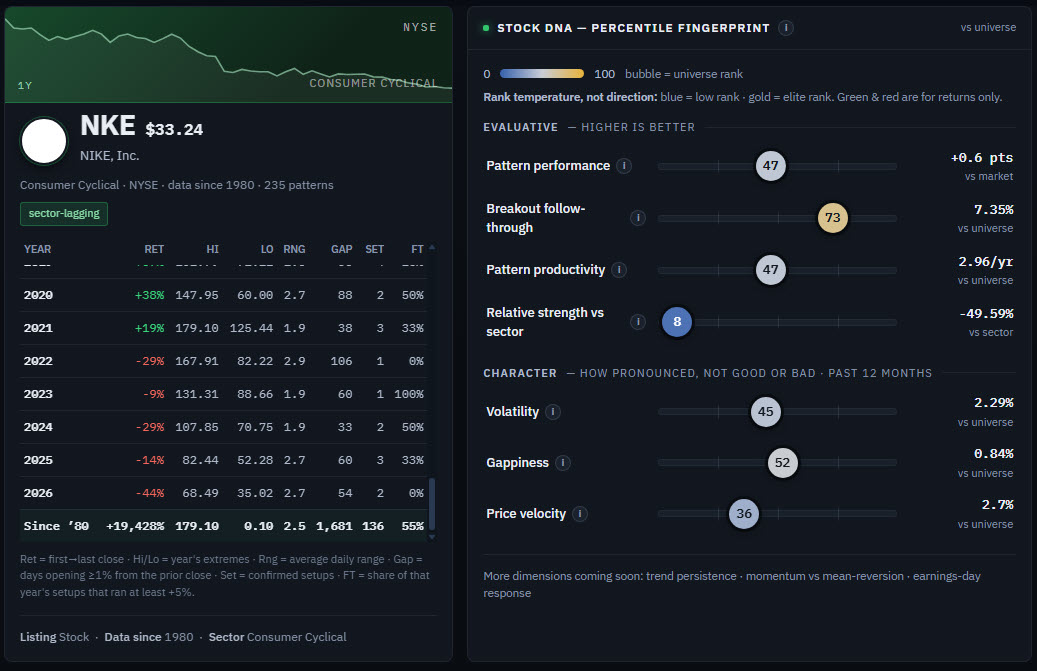Click the 1Y chart period label
Viewport: 1037px width, 671px height.
coord(24,85)
